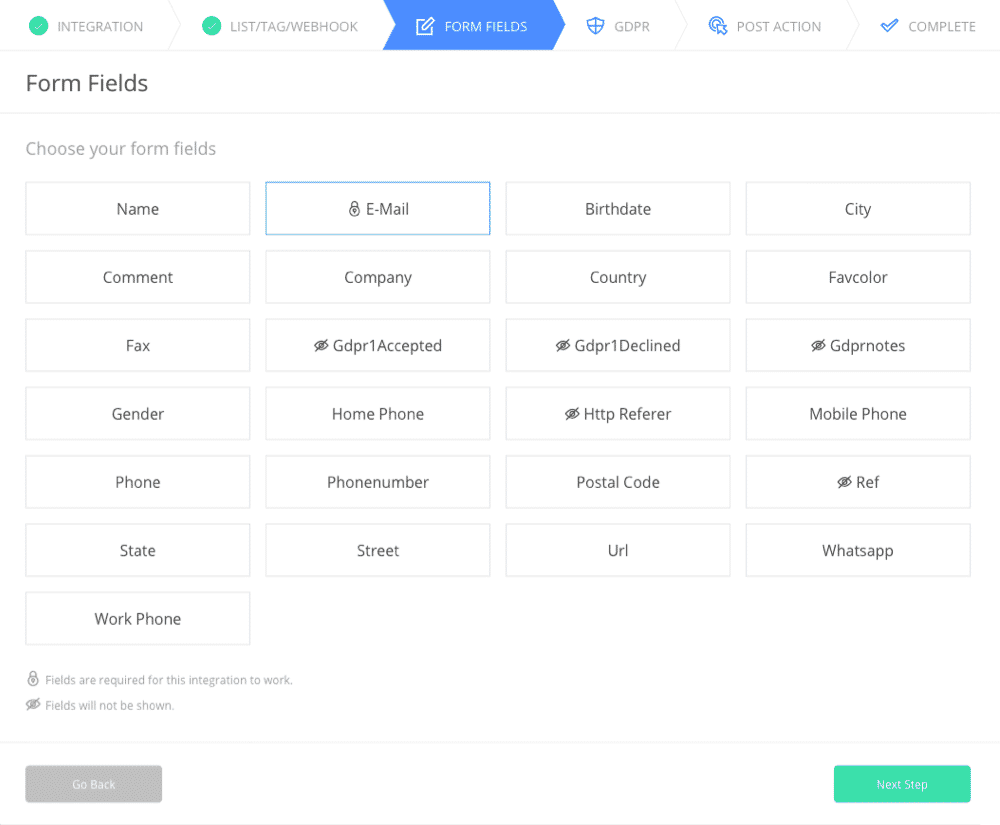Click the Next Step button
The image size is (1000, 825).
click(902, 784)
